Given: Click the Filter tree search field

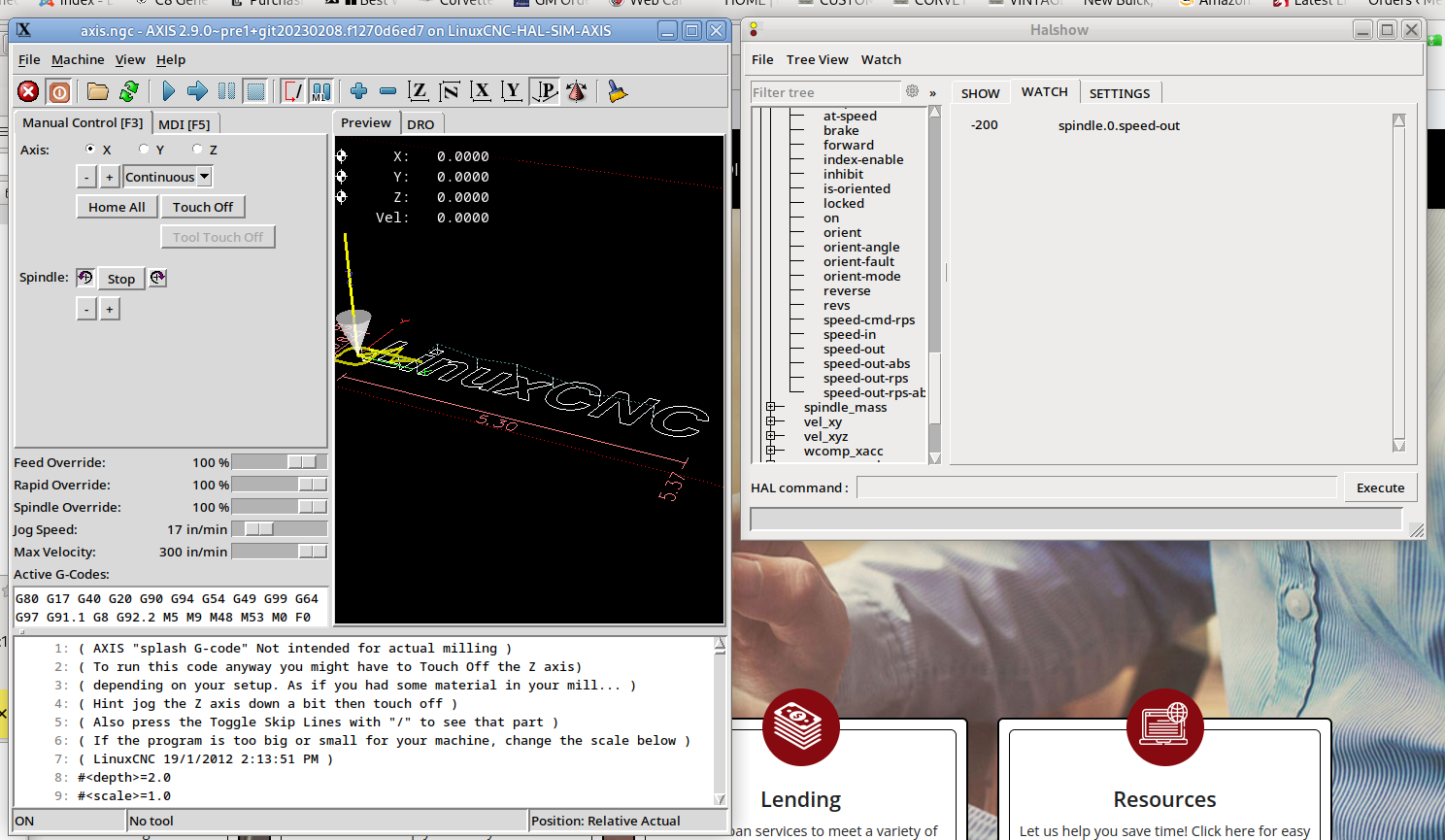Looking at the screenshot, I should point(825,93).
